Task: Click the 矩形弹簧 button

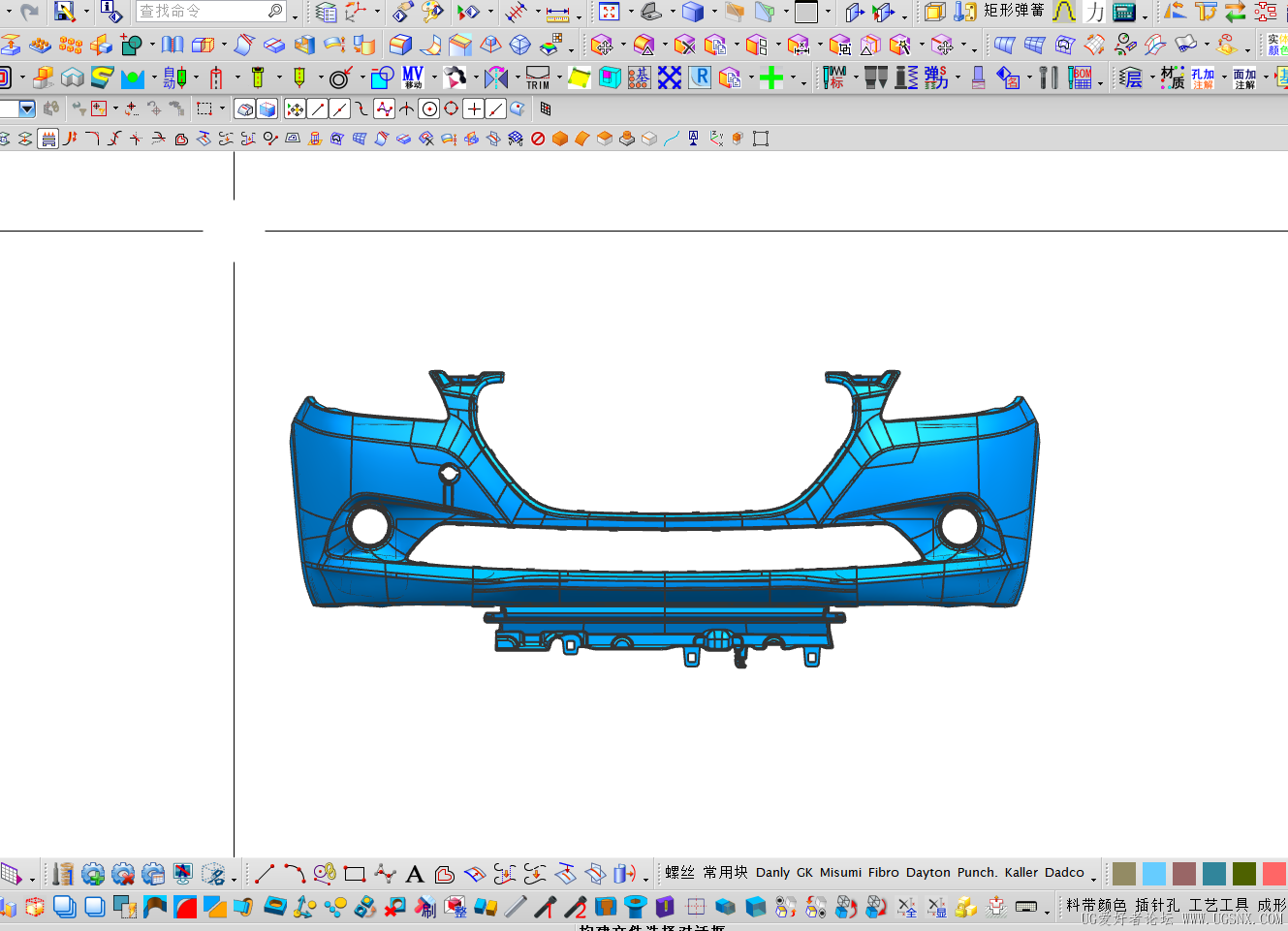Action: pos(1014,11)
